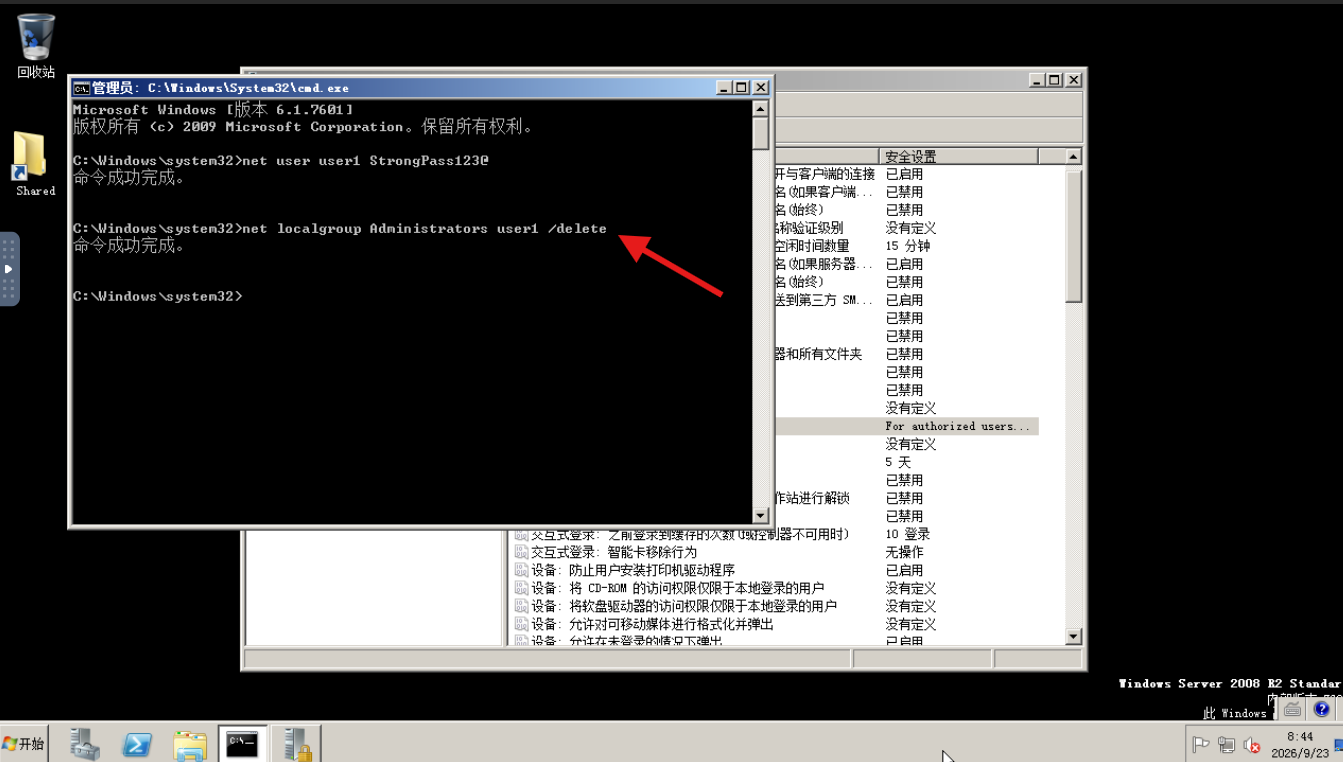Open Server Manager from the taskbar
Viewport: 1343px width, 762px height.
click(85, 744)
